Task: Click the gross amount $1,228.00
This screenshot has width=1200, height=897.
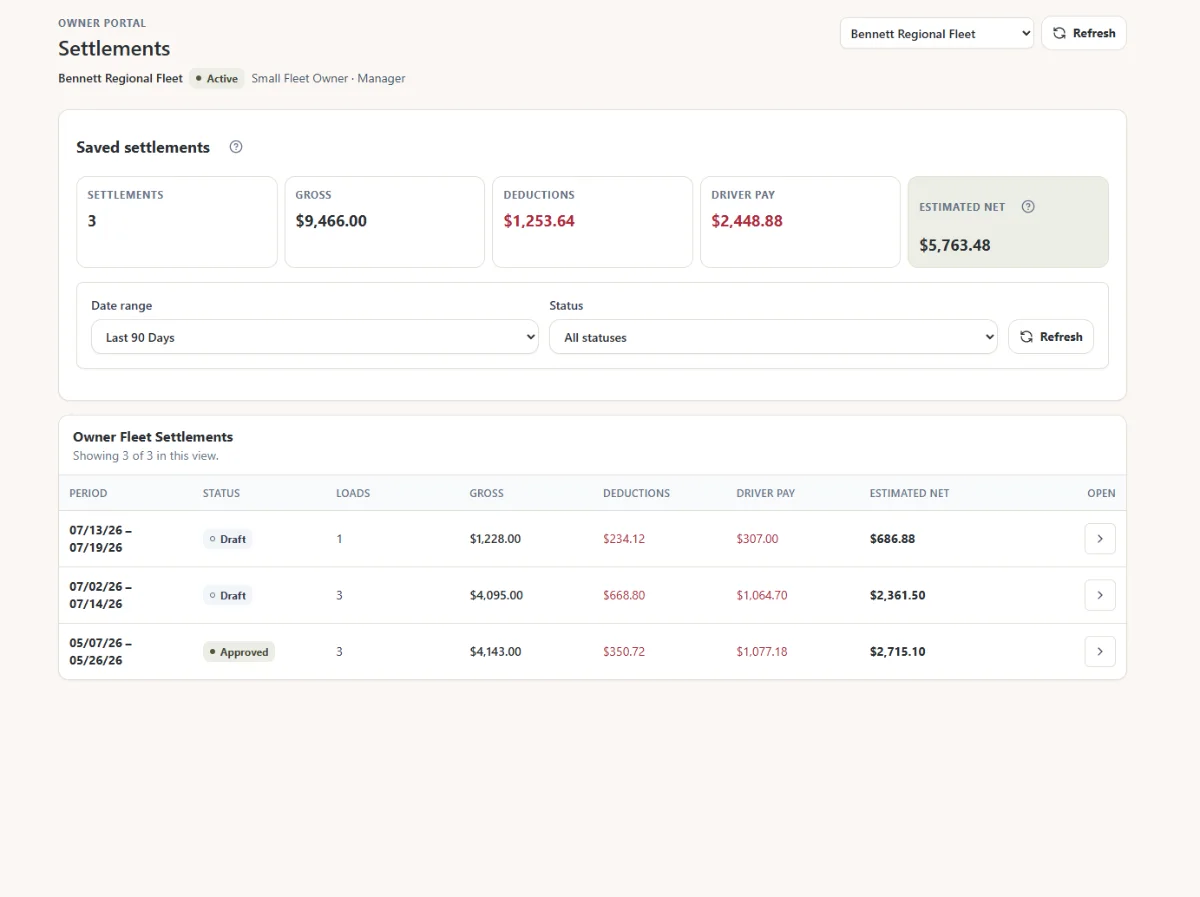Action: click(495, 539)
